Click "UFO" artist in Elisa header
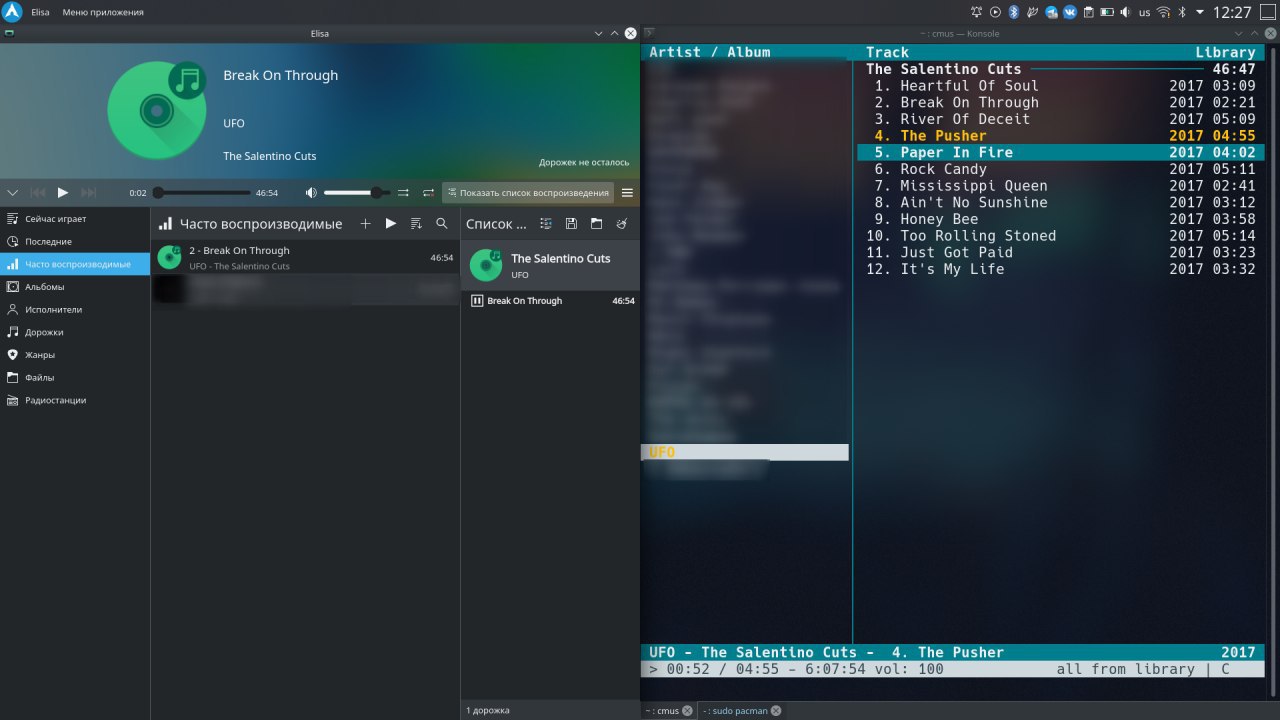Viewport: 1280px width, 720px height. tap(234, 123)
